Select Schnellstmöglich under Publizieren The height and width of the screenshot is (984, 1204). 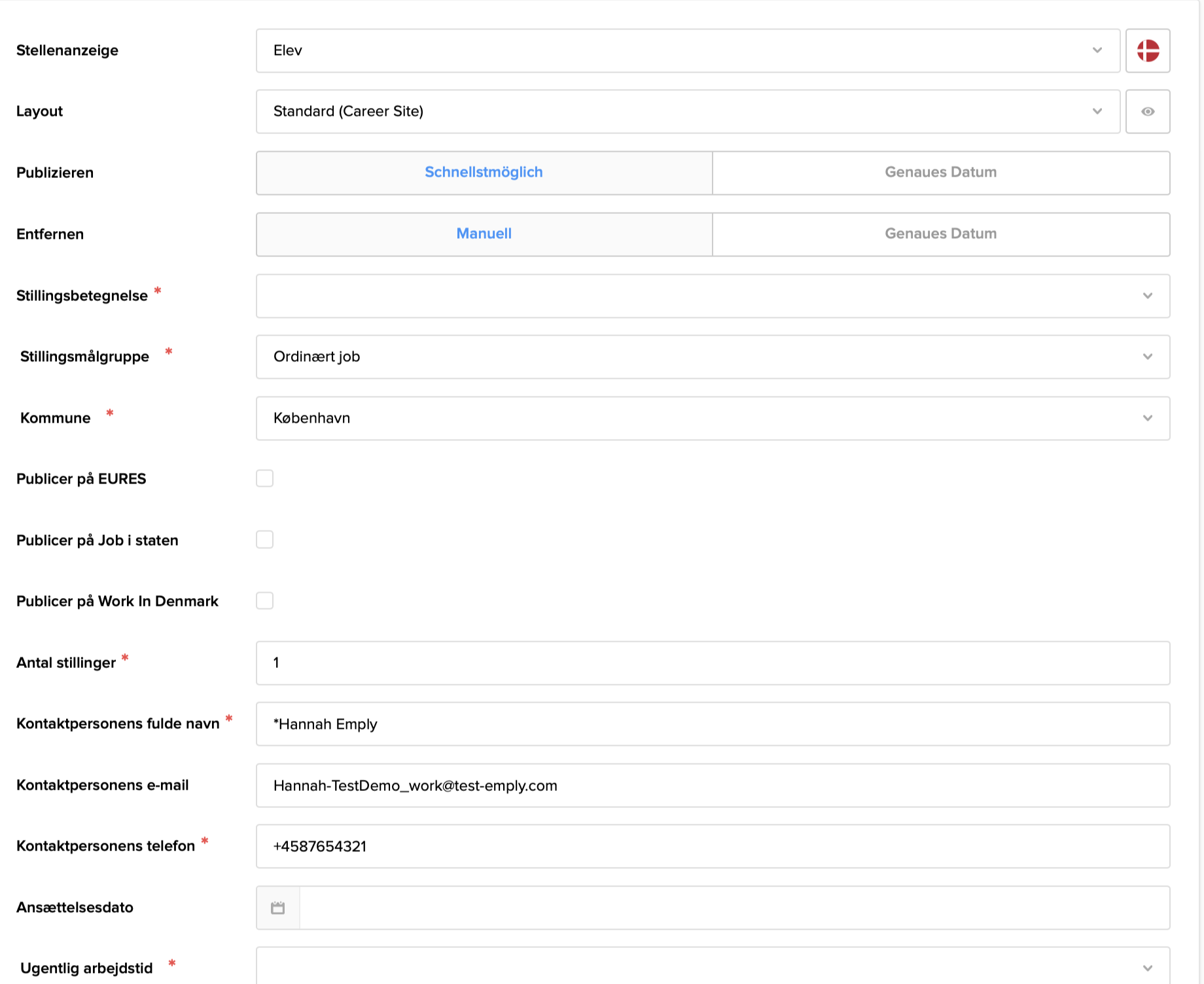coord(484,173)
